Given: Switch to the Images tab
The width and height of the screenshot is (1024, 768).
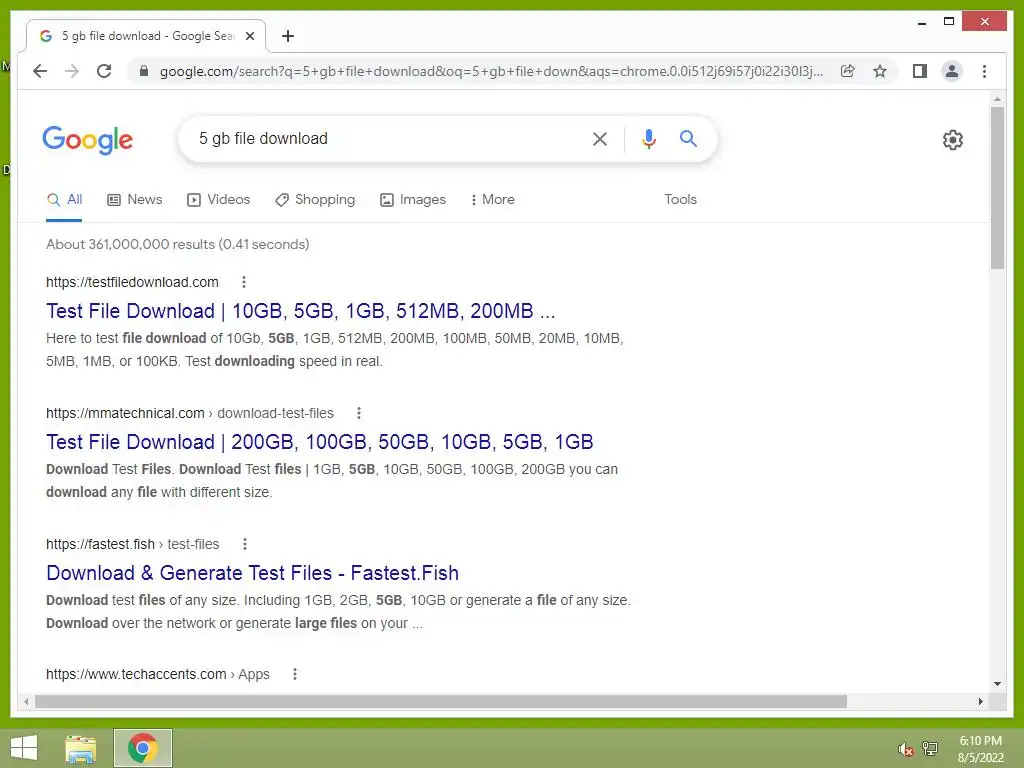Looking at the screenshot, I should [x=413, y=200].
